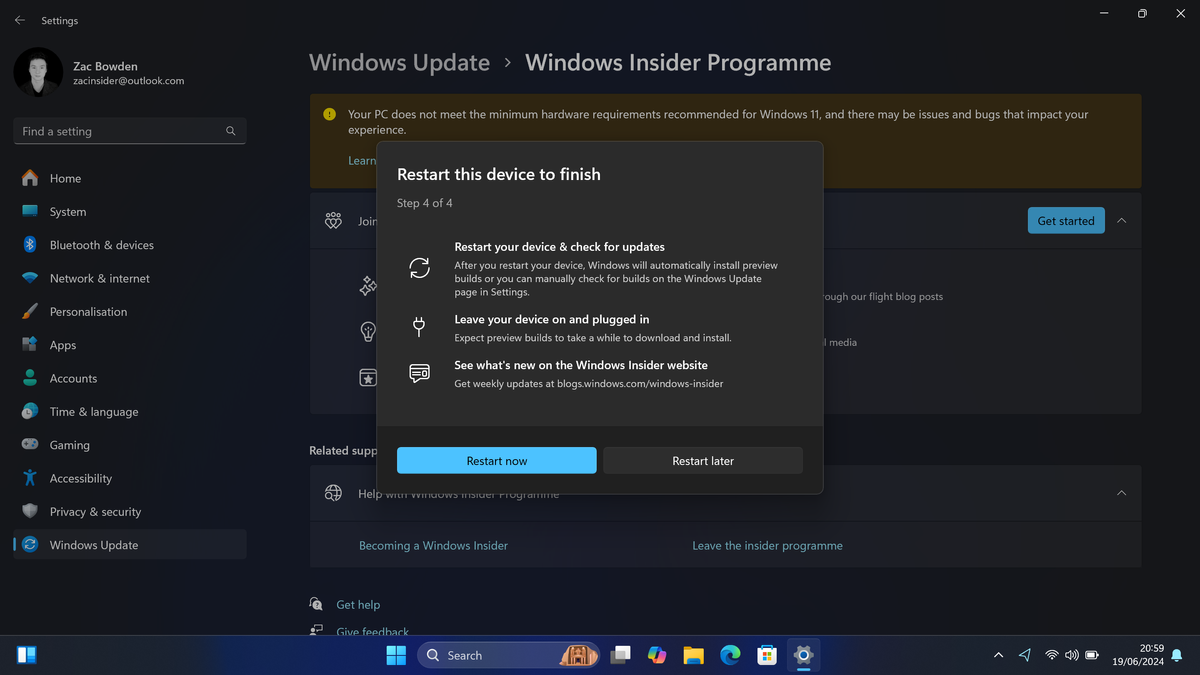The height and width of the screenshot is (675, 1200).
Task: Collapse Help with Windows Insider Programme
Action: point(1121,493)
